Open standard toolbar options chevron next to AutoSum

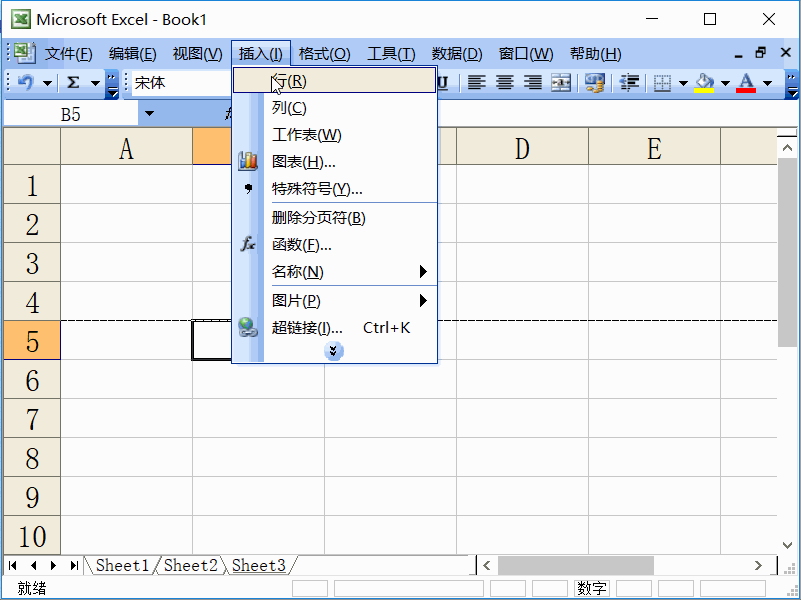point(112,84)
